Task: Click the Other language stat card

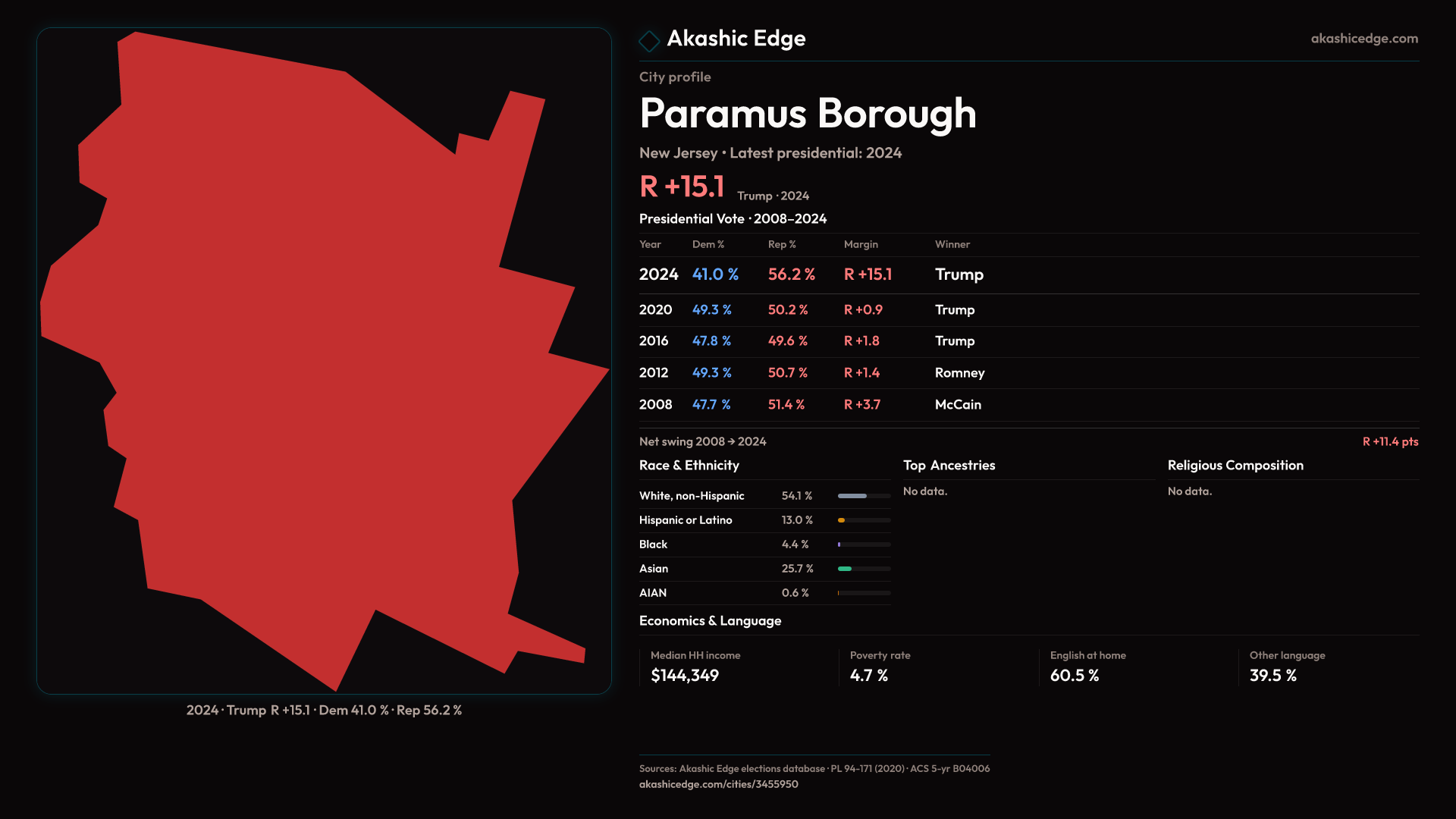Action: click(1329, 667)
